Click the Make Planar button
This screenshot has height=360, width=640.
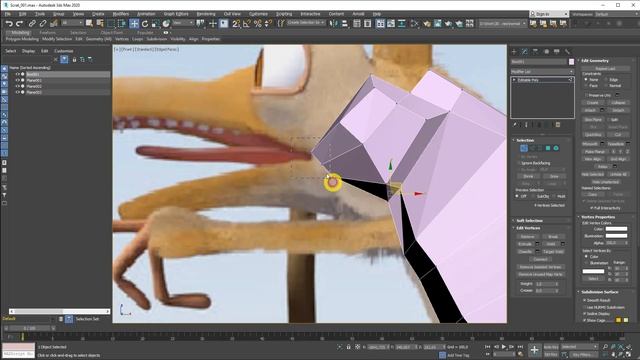[x=594, y=151]
